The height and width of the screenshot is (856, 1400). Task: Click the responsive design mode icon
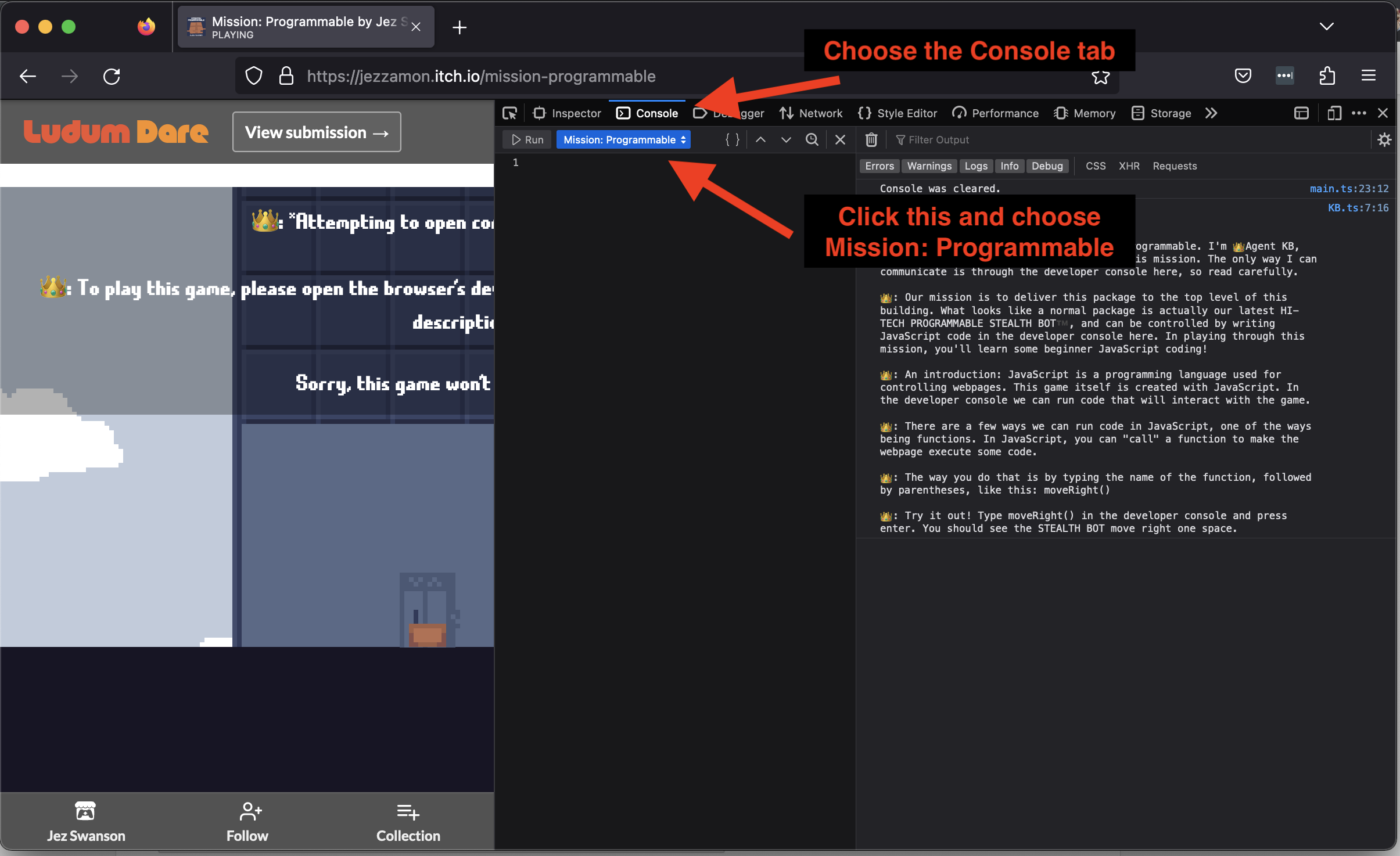pyautogui.click(x=1334, y=113)
